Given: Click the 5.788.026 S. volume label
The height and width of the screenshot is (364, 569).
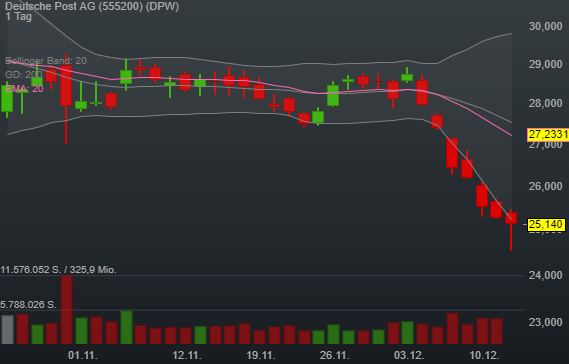Looking at the screenshot, I should pos(28,304).
